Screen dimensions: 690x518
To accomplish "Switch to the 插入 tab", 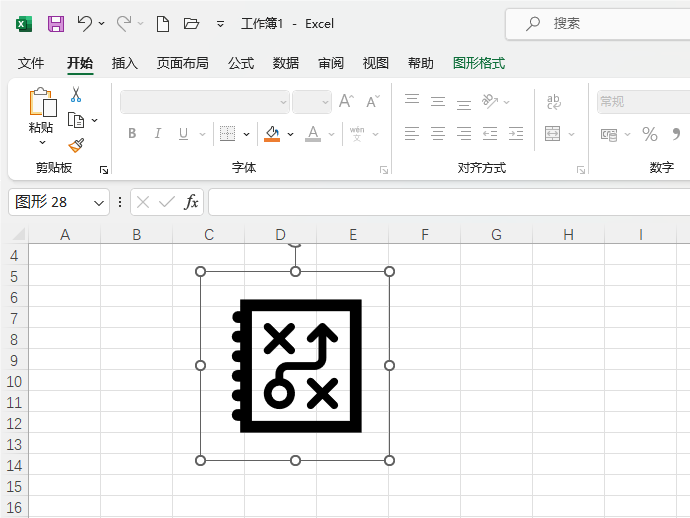I will (125, 63).
